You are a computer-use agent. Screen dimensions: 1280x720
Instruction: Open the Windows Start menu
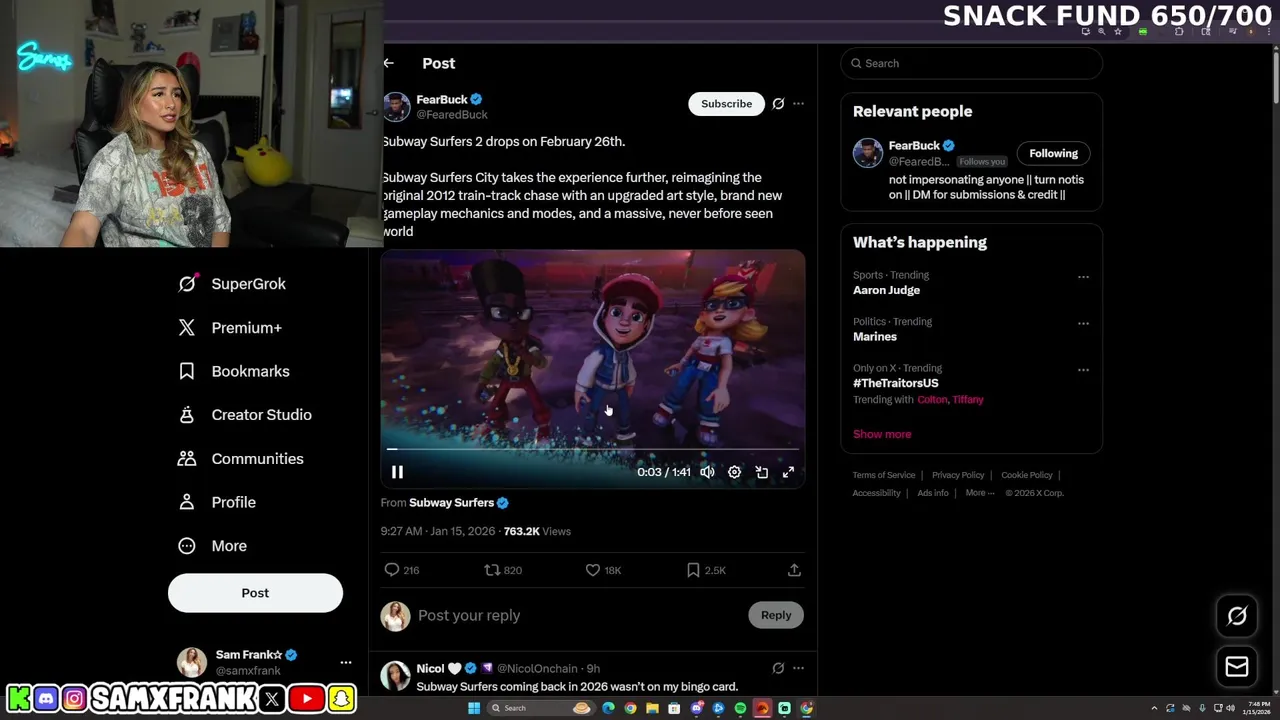coord(474,708)
